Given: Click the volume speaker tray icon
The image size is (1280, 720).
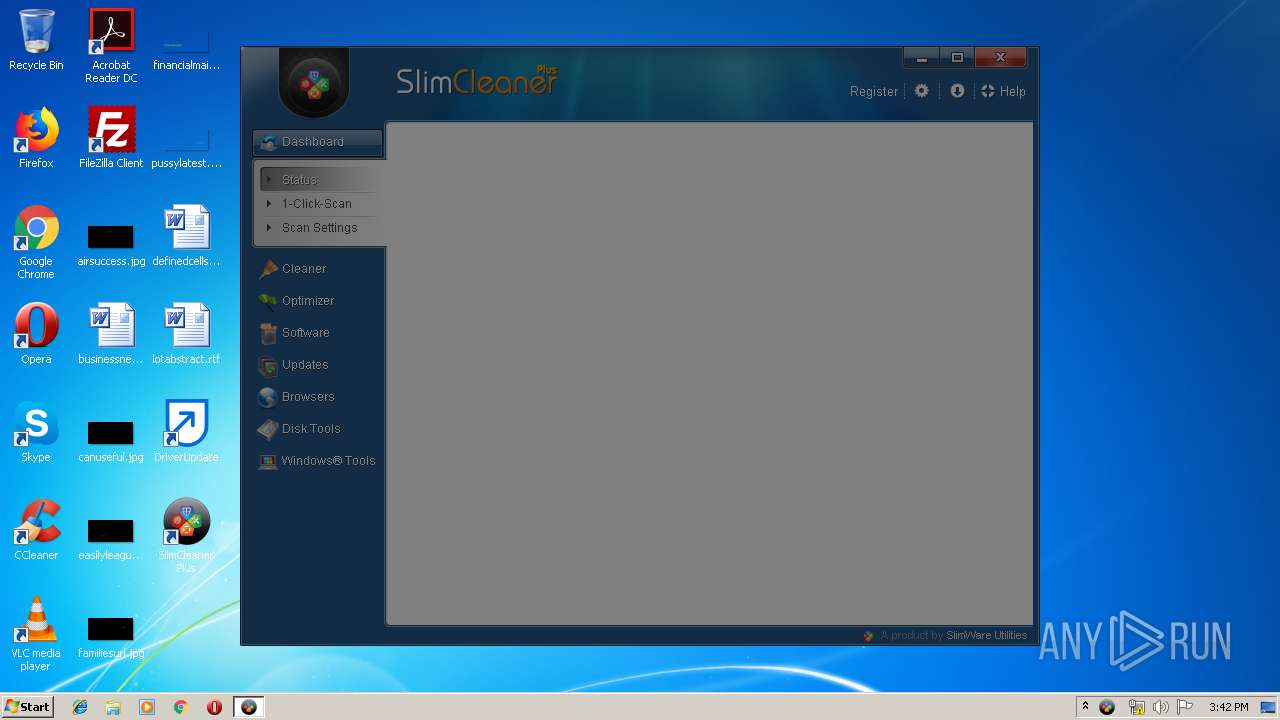Looking at the screenshot, I should (1160, 707).
